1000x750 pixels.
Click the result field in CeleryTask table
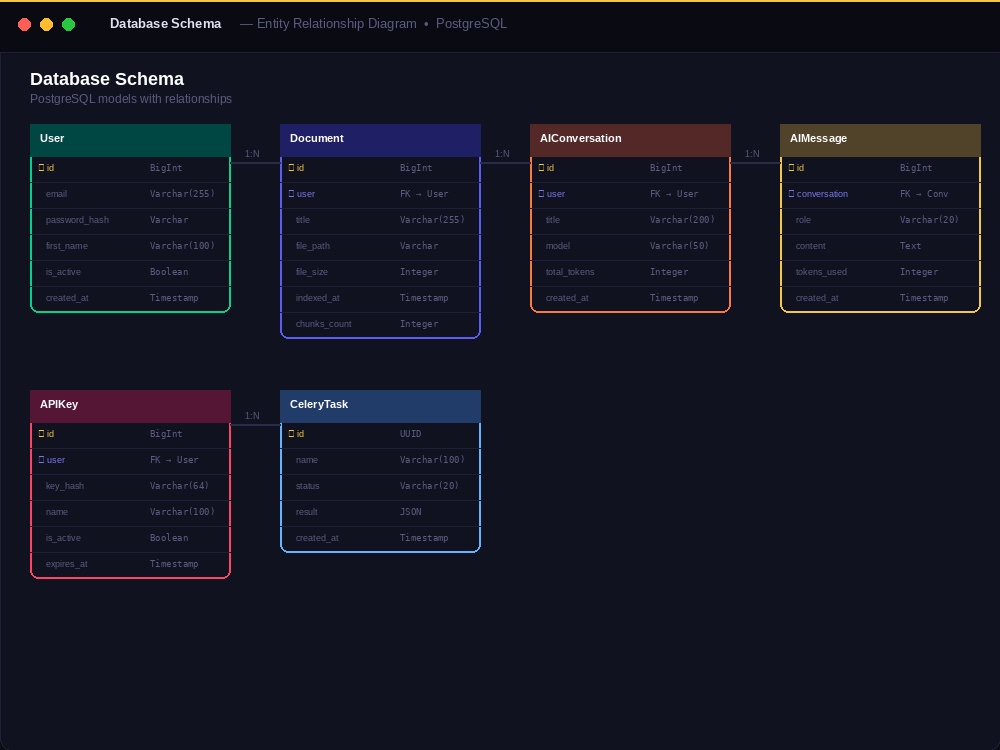coord(380,512)
